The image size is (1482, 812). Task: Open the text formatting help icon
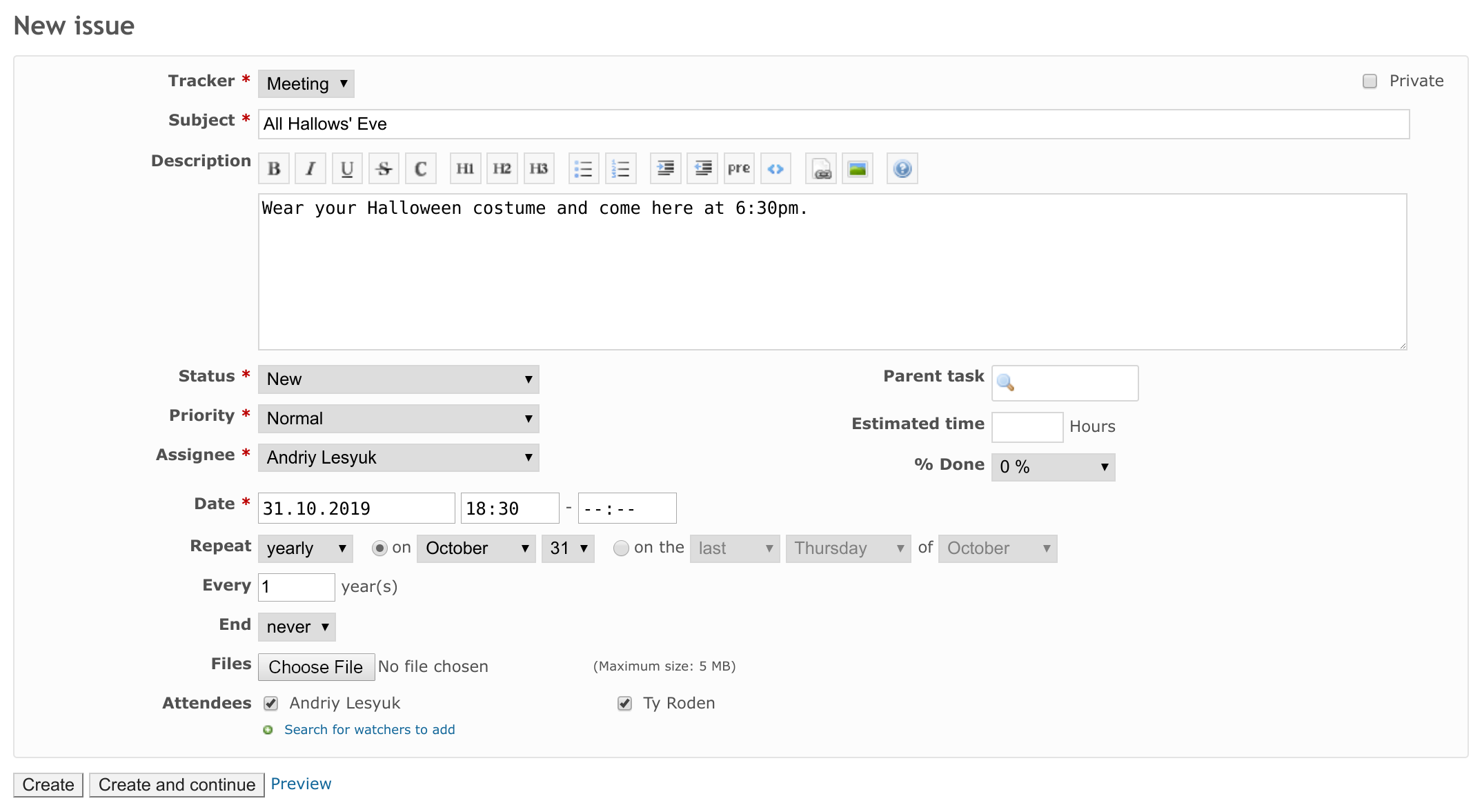(902, 168)
